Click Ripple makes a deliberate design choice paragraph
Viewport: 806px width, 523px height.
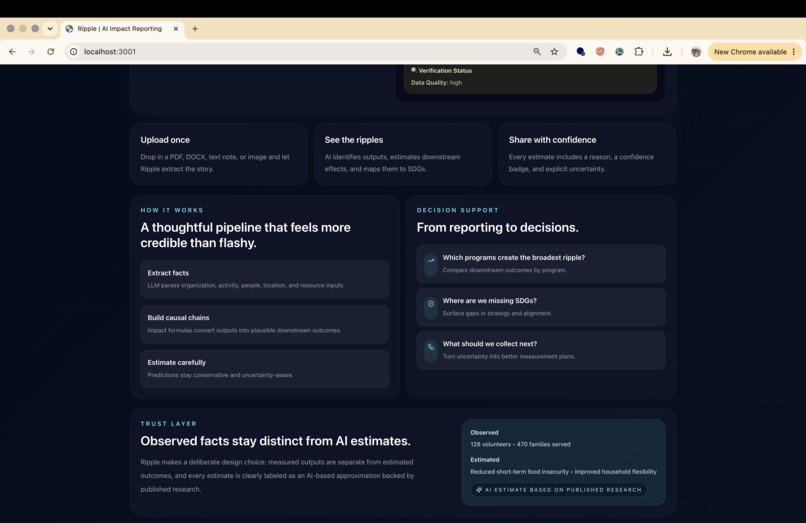(277, 476)
